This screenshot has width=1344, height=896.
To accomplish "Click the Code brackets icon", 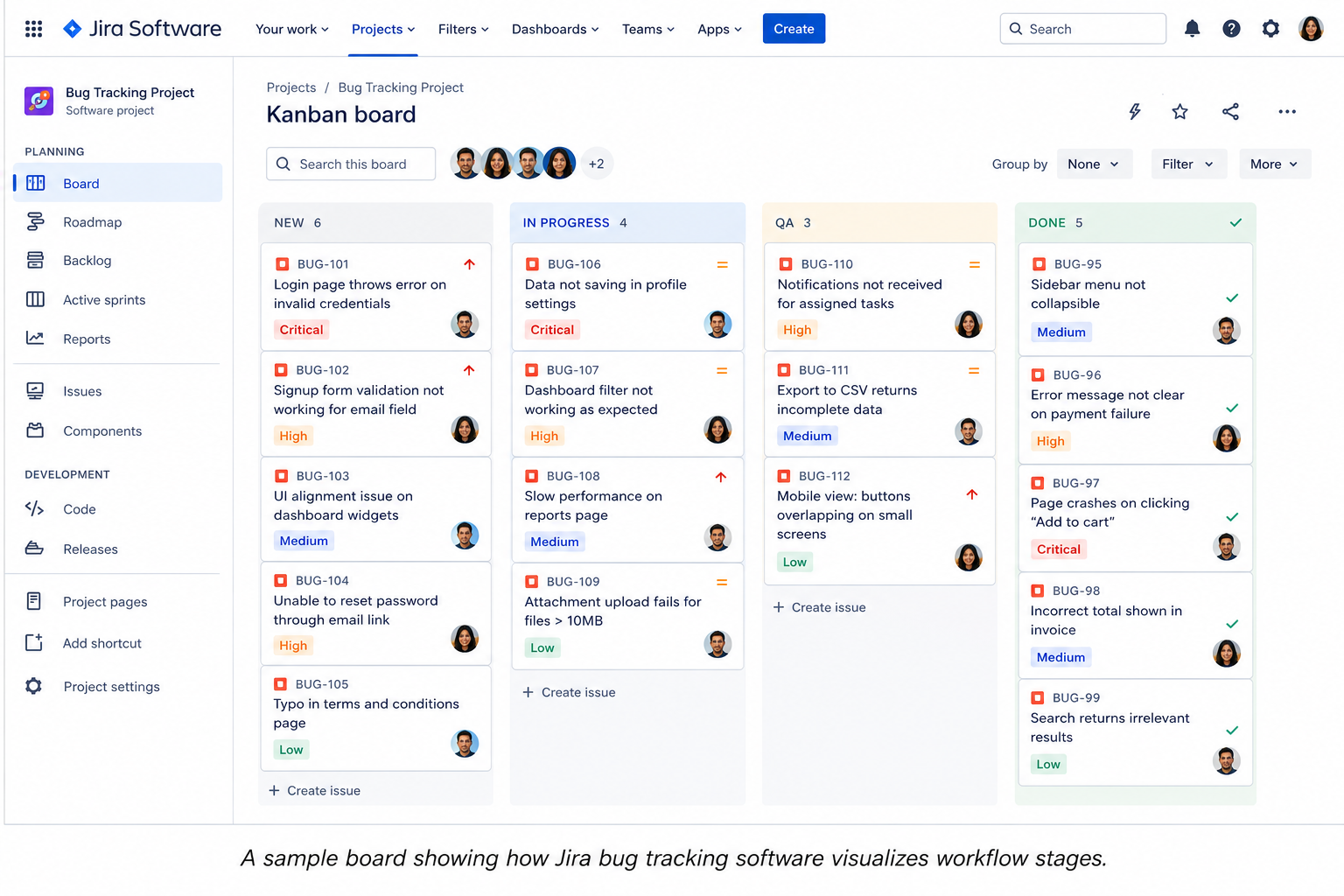I will (34, 508).
